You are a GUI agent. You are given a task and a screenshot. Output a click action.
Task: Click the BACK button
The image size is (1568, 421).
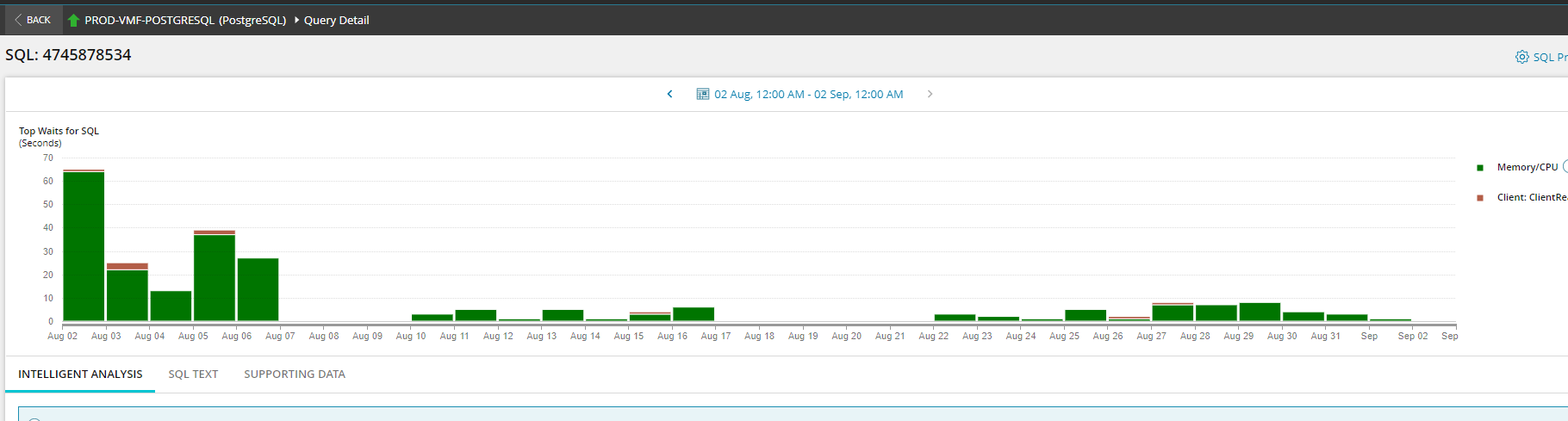pyautogui.click(x=33, y=20)
